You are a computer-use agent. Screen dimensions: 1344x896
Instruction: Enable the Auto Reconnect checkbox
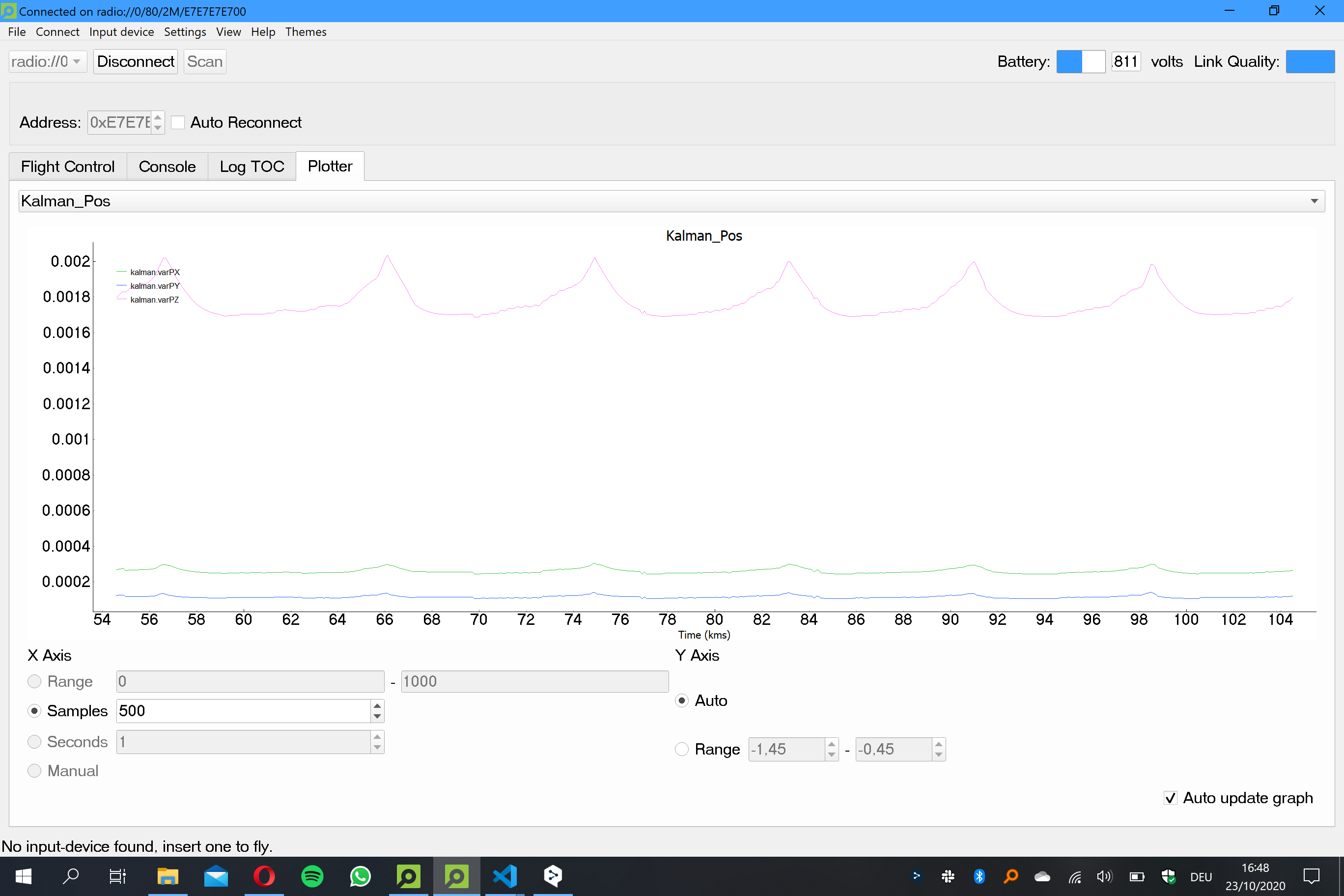178,122
